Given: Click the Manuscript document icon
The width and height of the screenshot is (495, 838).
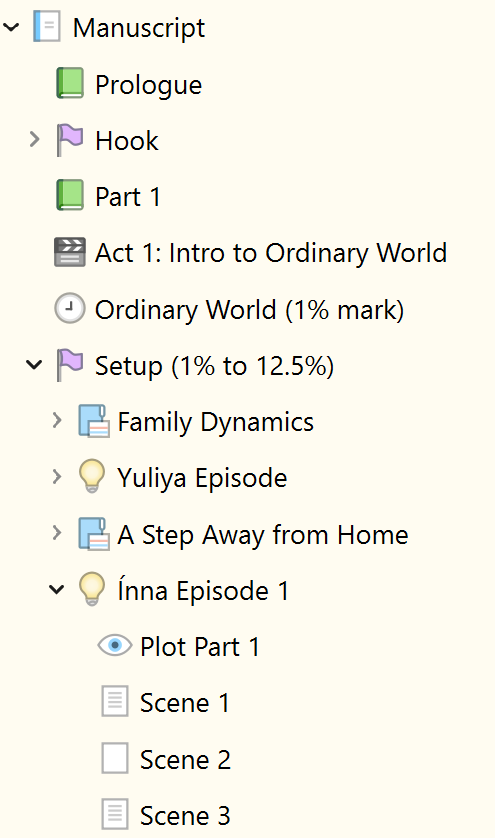Looking at the screenshot, I should [47, 27].
